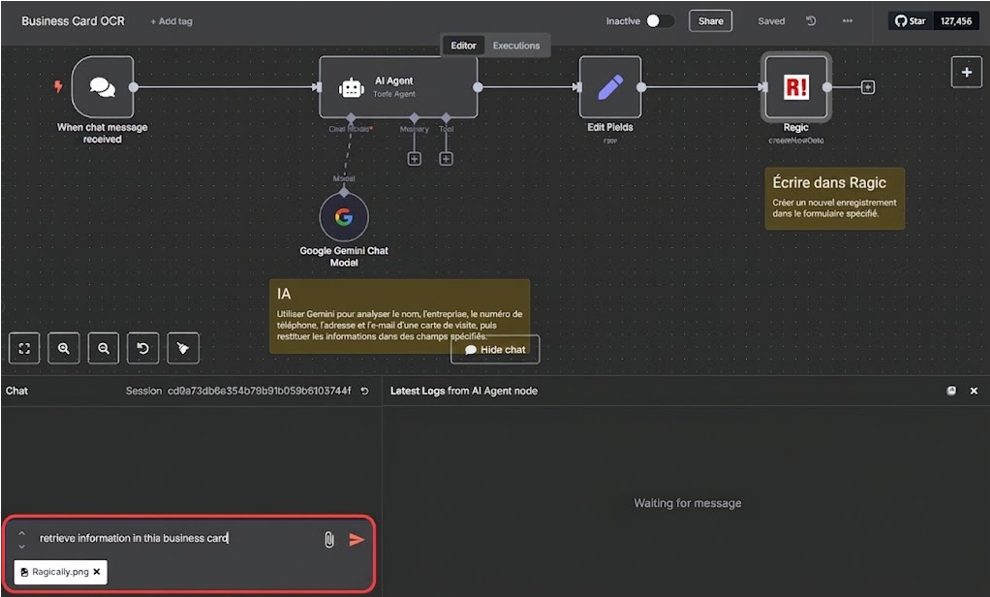Open the Google Gemini Chat Model node
990x597 pixels.
tap(343, 217)
